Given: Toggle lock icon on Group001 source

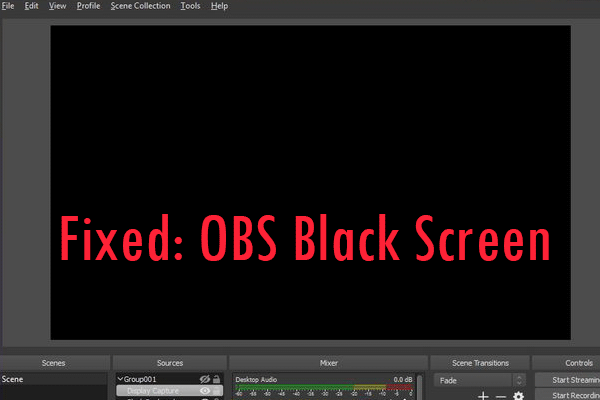Looking at the screenshot, I should tap(217, 379).
